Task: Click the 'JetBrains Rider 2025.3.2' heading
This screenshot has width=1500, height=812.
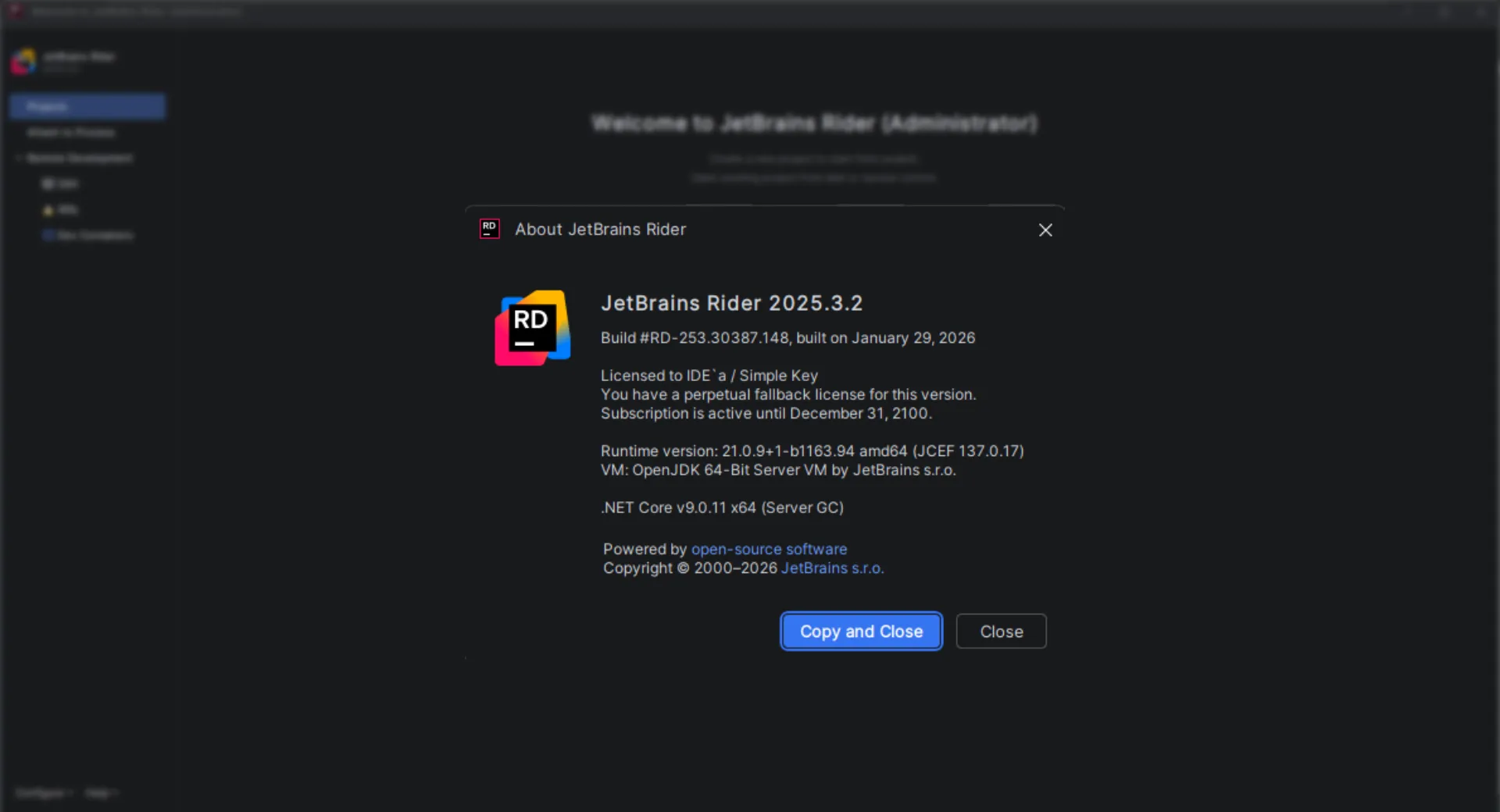Action: coord(731,303)
